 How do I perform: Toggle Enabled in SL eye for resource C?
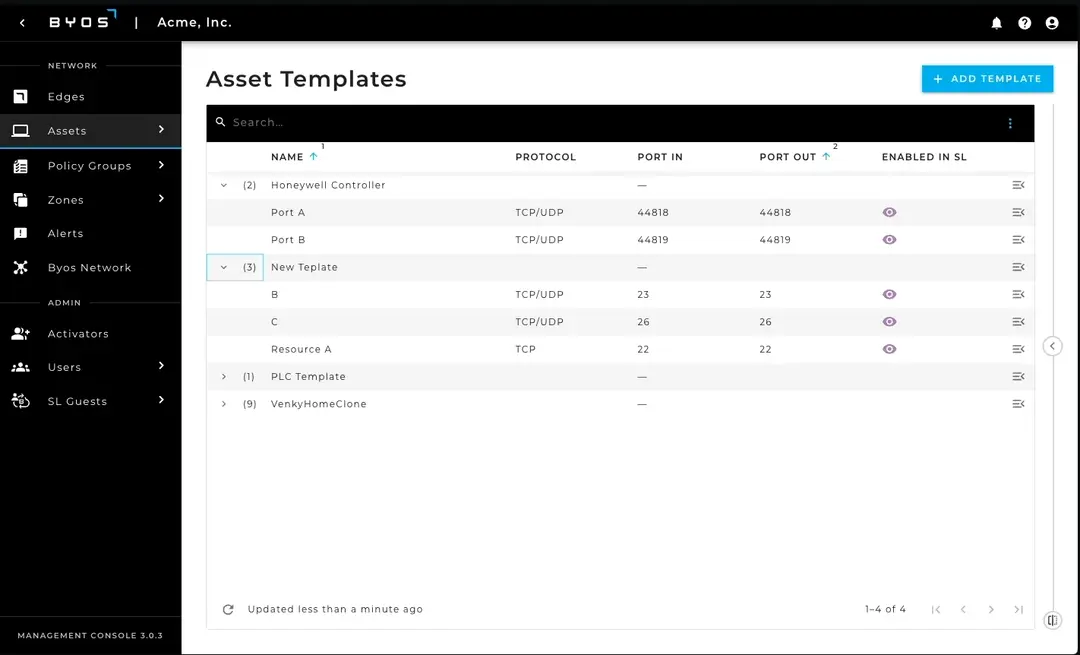(x=889, y=322)
